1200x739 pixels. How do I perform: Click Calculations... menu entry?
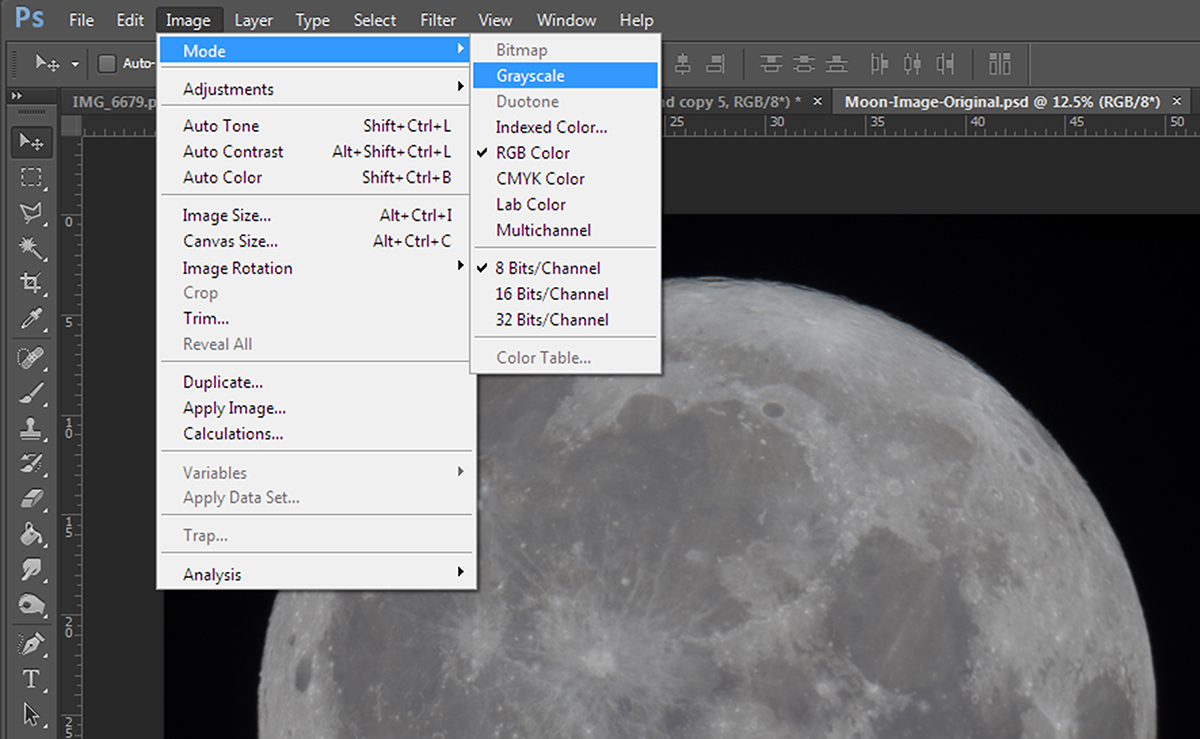[x=315, y=434]
